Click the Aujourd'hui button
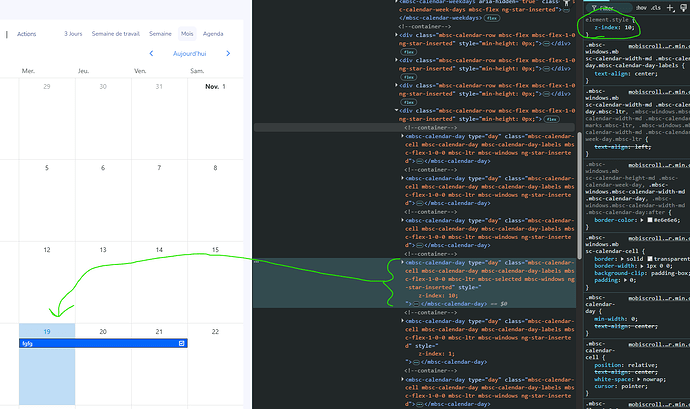This screenshot has width=690, height=409. click(x=190, y=52)
